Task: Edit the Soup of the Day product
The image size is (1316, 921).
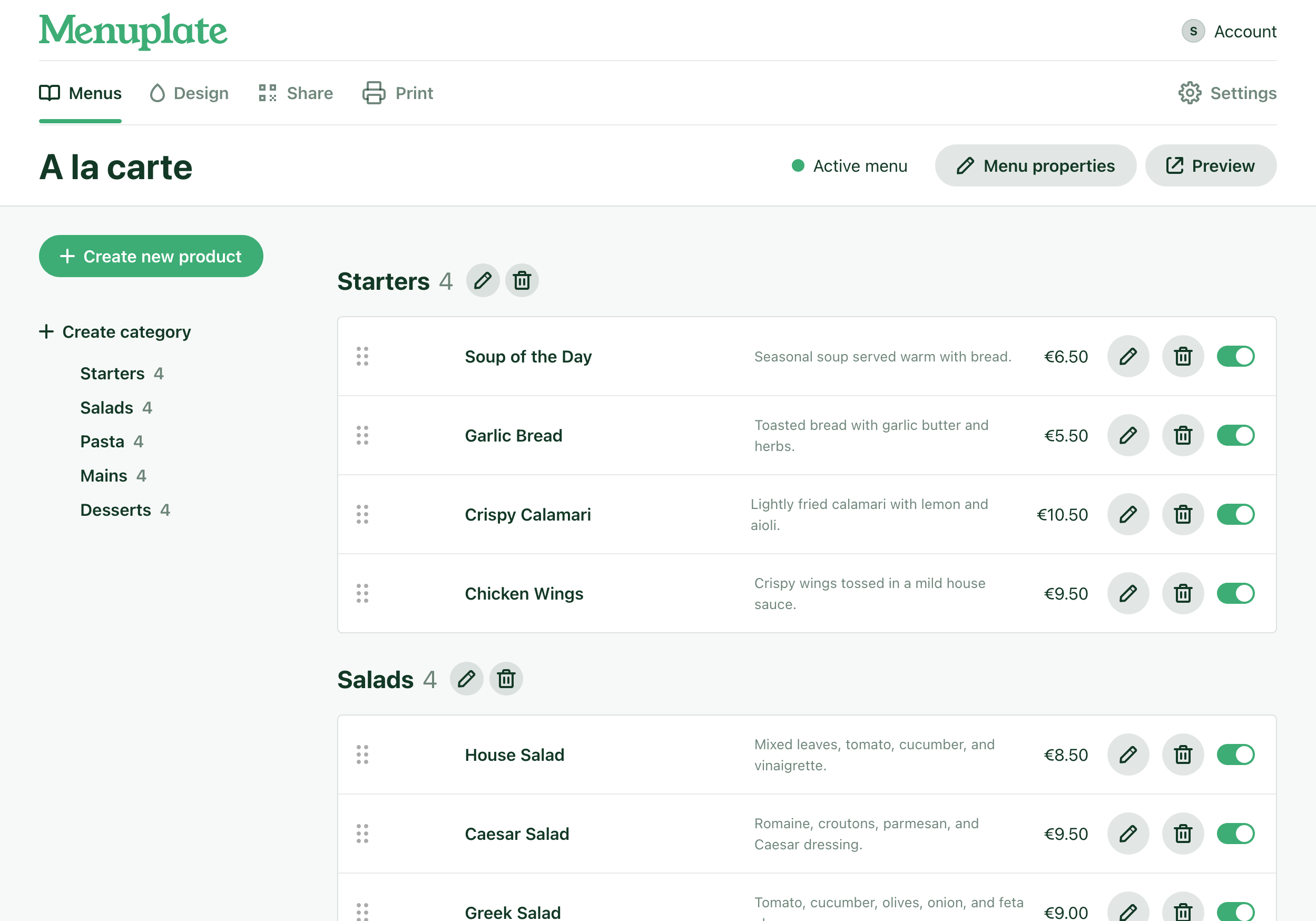Action: tap(1127, 357)
